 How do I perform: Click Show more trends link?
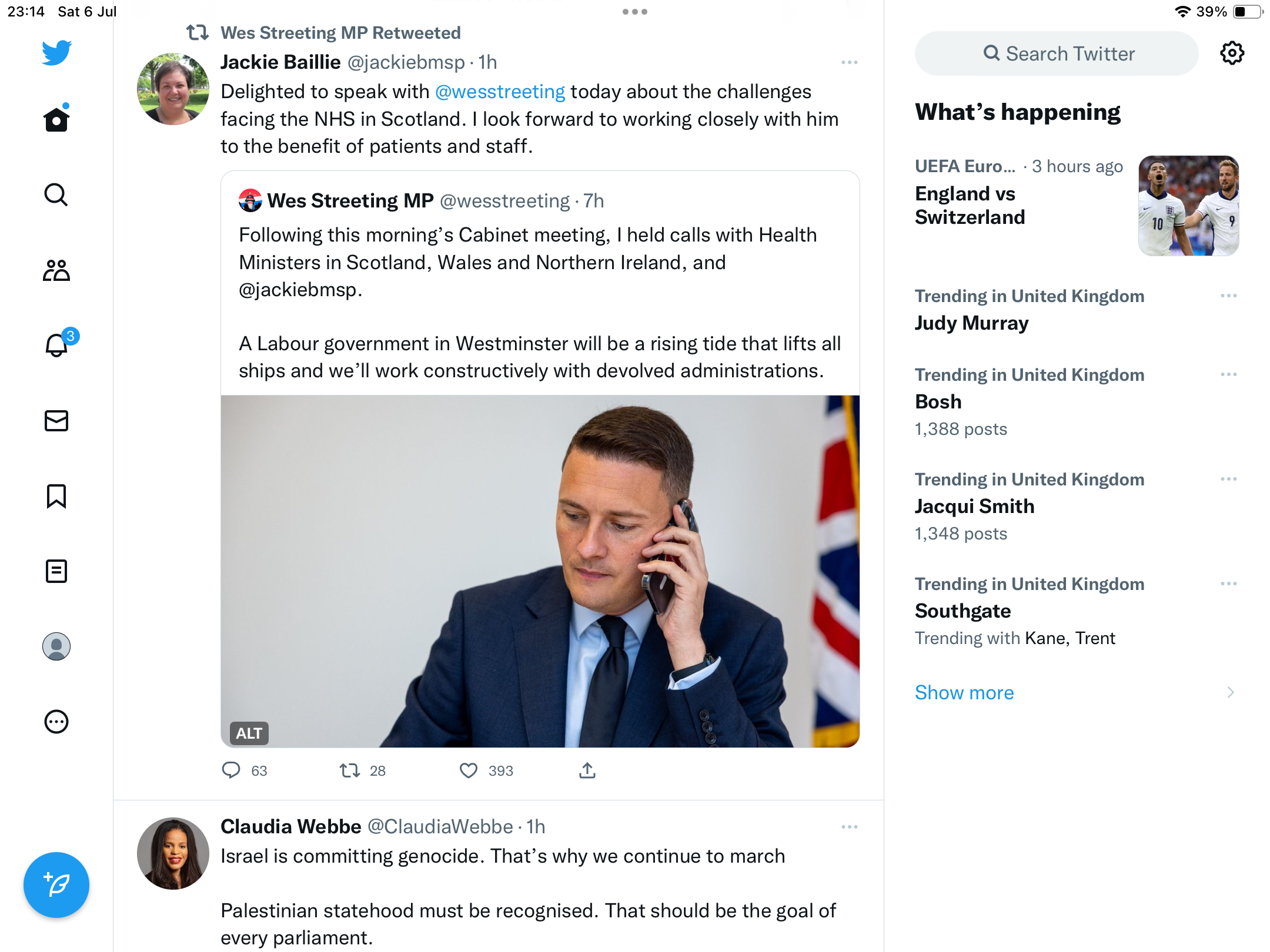(964, 693)
